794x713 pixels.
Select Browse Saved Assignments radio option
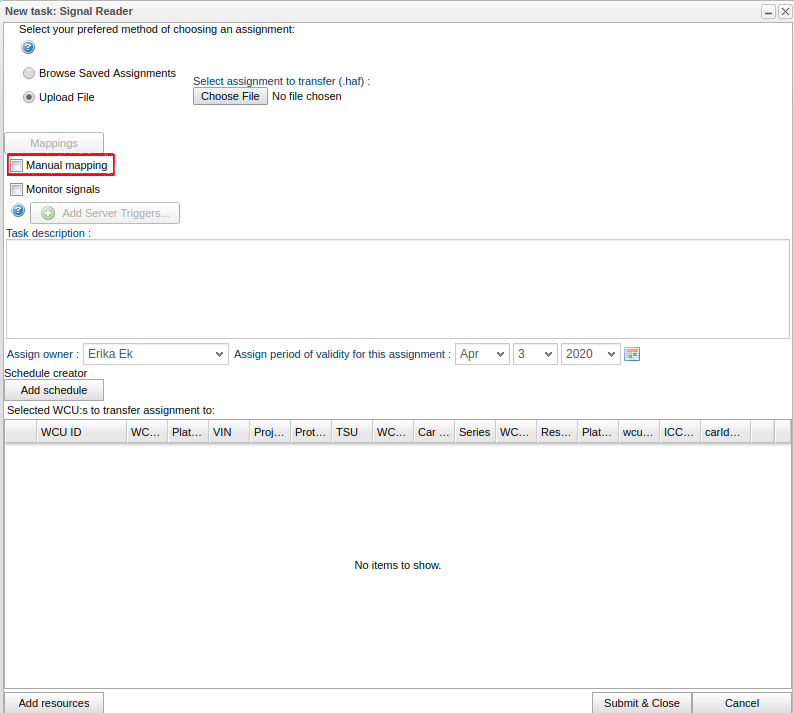point(29,73)
